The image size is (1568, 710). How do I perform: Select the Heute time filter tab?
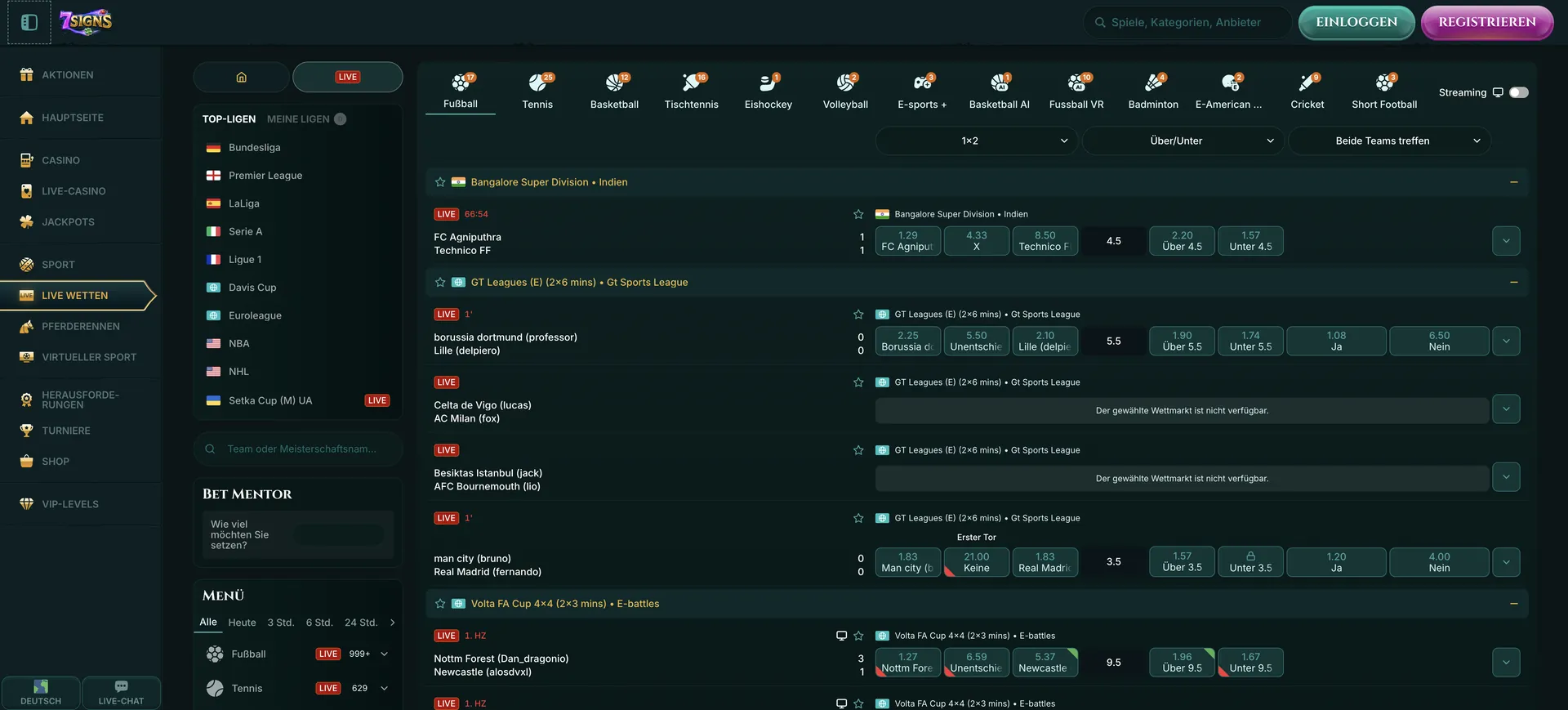(x=242, y=623)
